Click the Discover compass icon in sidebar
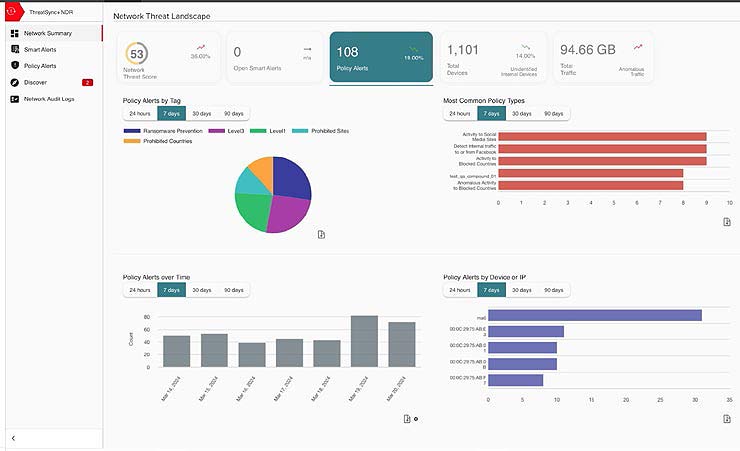 click(x=15, y=82)
